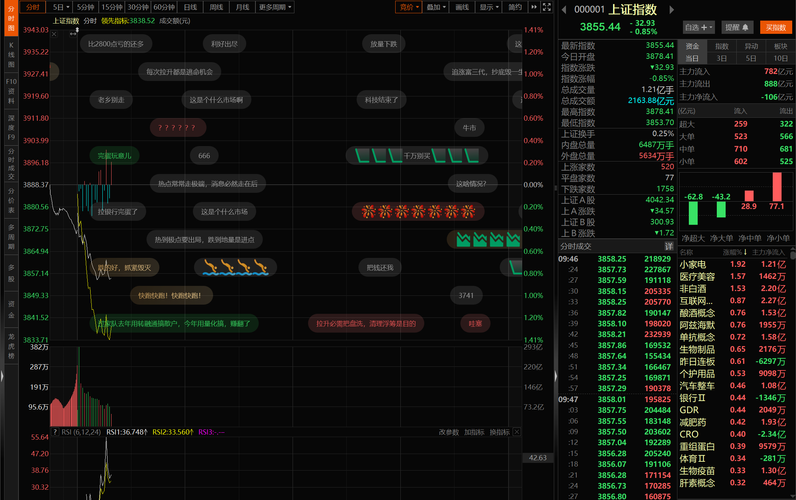Open the 龙虎榜 sidebar view
796x500 pixels.
(11, 346)
